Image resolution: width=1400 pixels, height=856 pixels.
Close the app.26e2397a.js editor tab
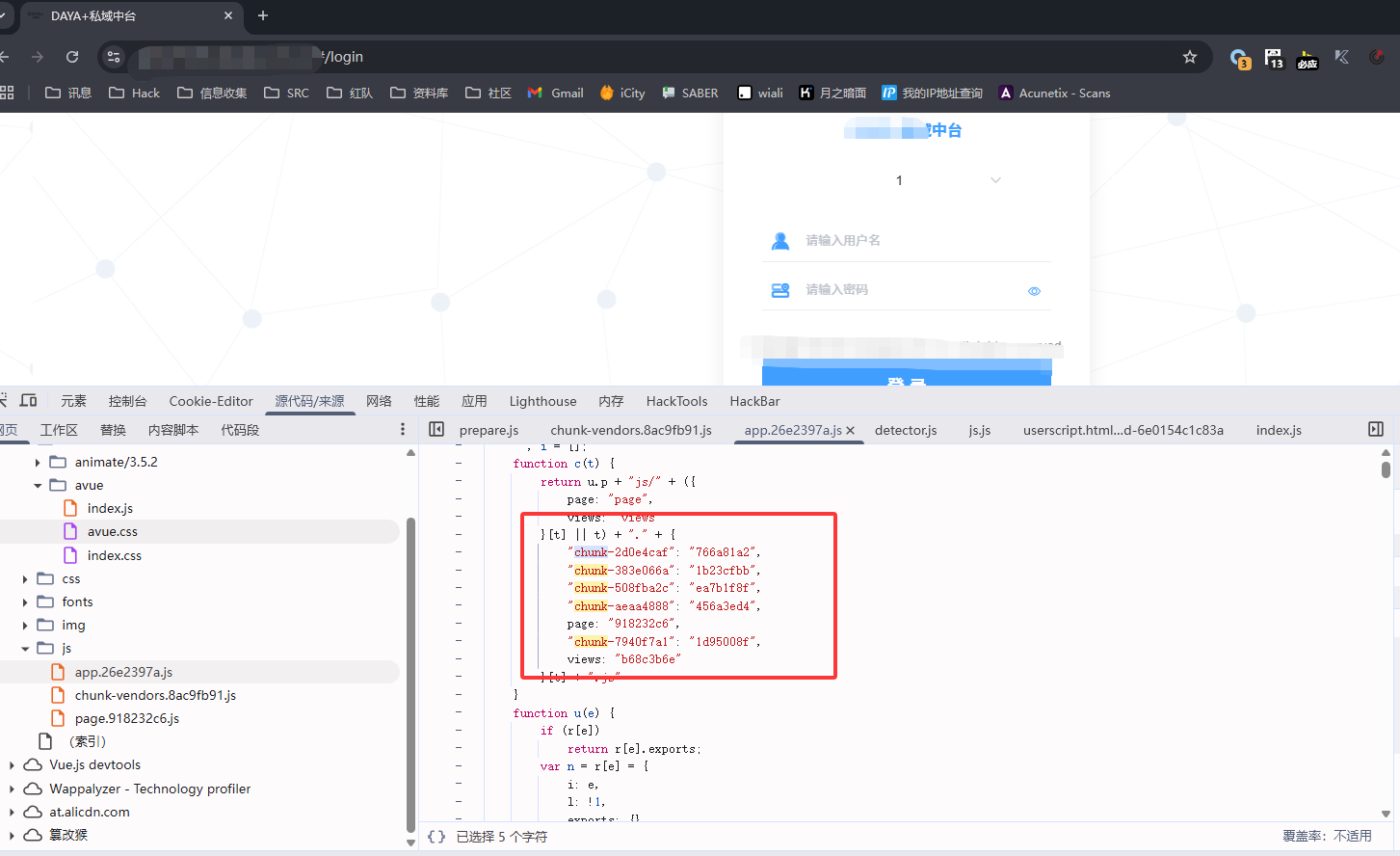point(851,431)
